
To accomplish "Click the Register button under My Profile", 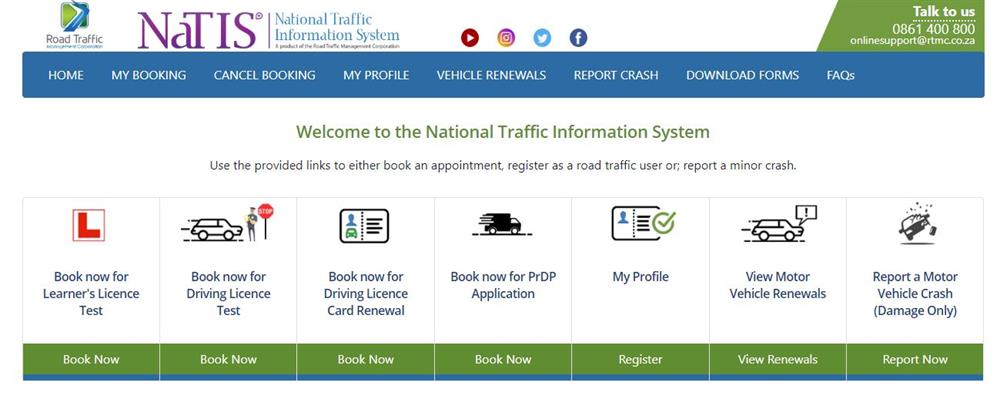I will (x=640, y=359).
